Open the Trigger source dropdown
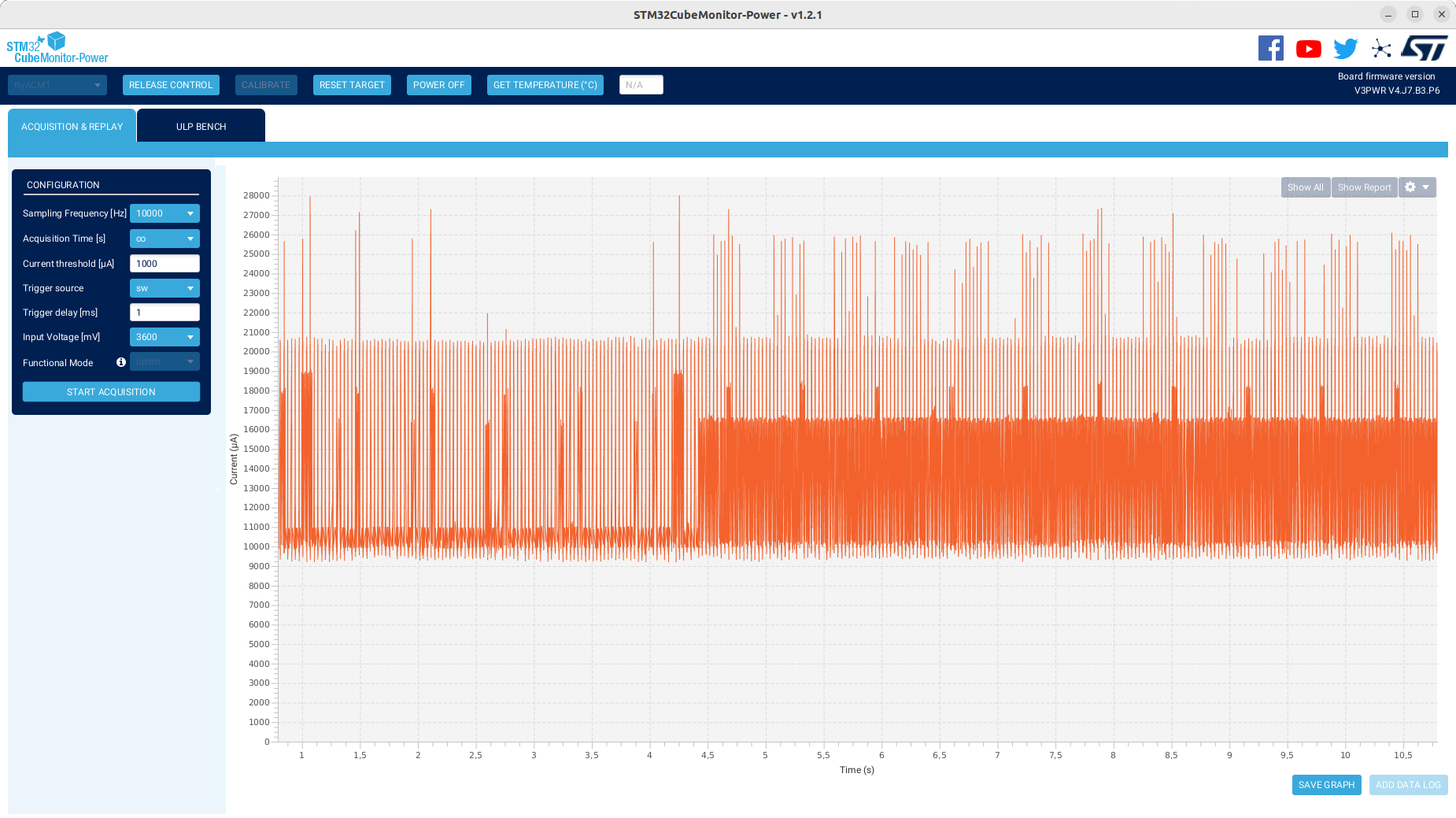Screen dimensions: 1456x818 [164, 288]
